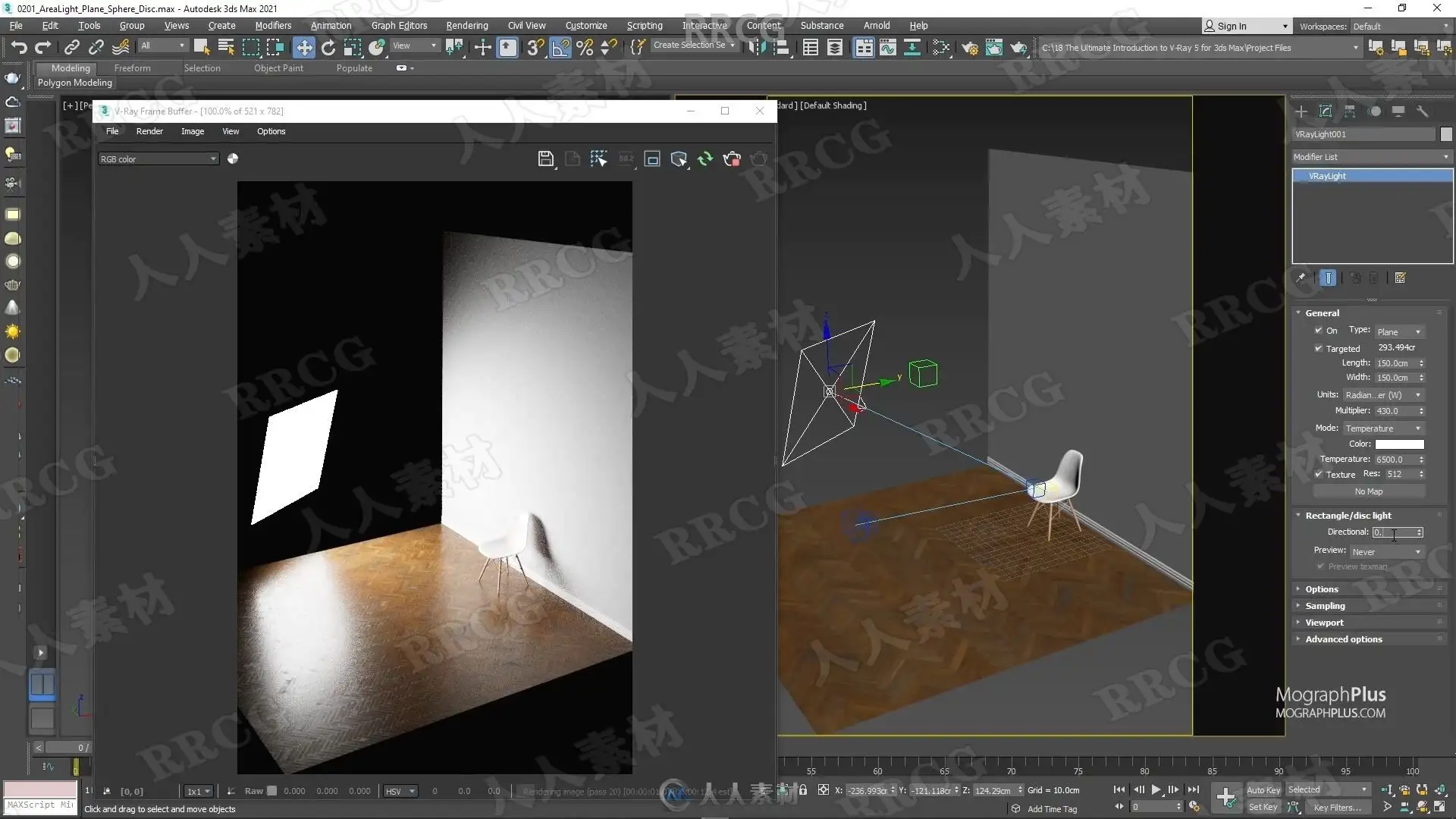Toggle the Layer Explorer icon
Image resolution: width=1456 pixels, height=819 pixels.
coord(835,48)
